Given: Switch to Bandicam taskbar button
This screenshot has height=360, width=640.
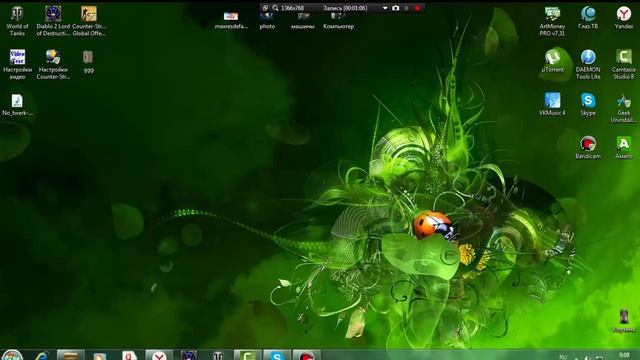Looking at the screenshot, I should click(306, 355).
